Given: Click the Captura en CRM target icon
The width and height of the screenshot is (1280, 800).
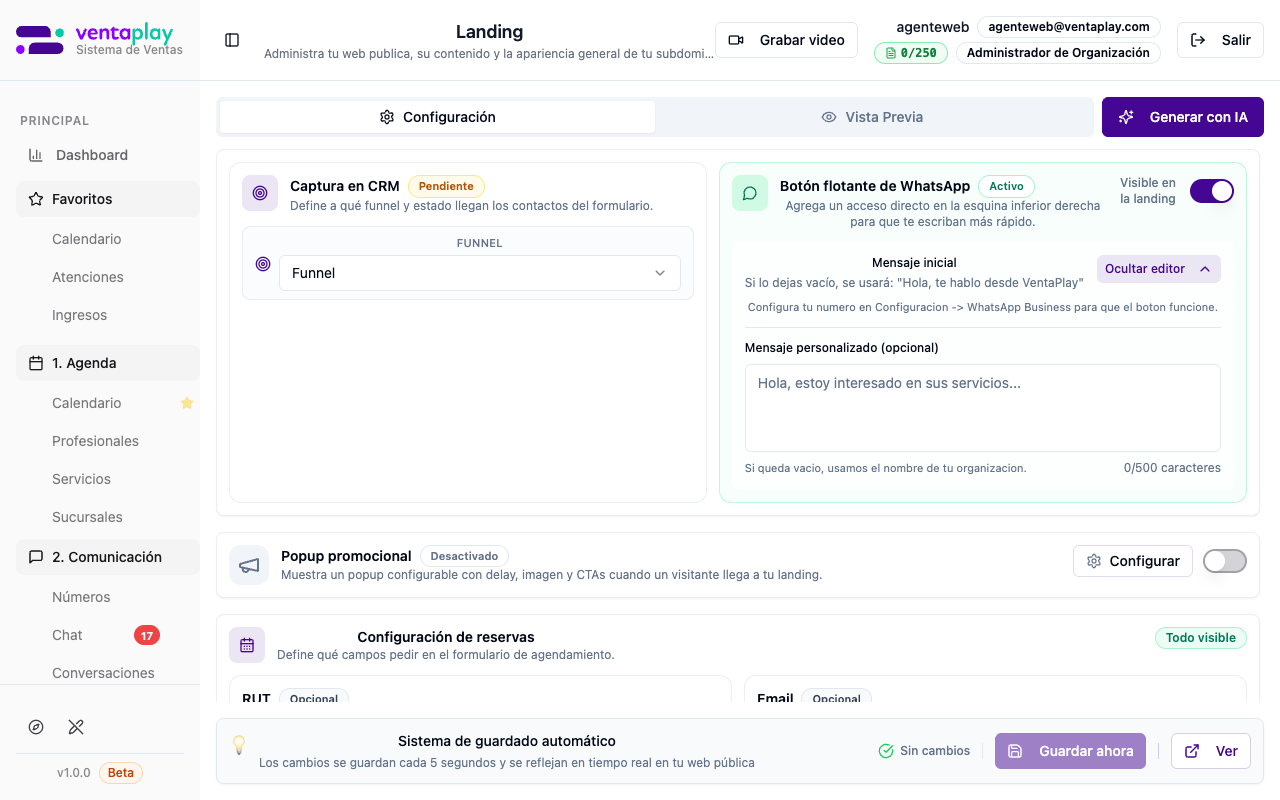Looking at the screenshot, I should tap(260, 193).
